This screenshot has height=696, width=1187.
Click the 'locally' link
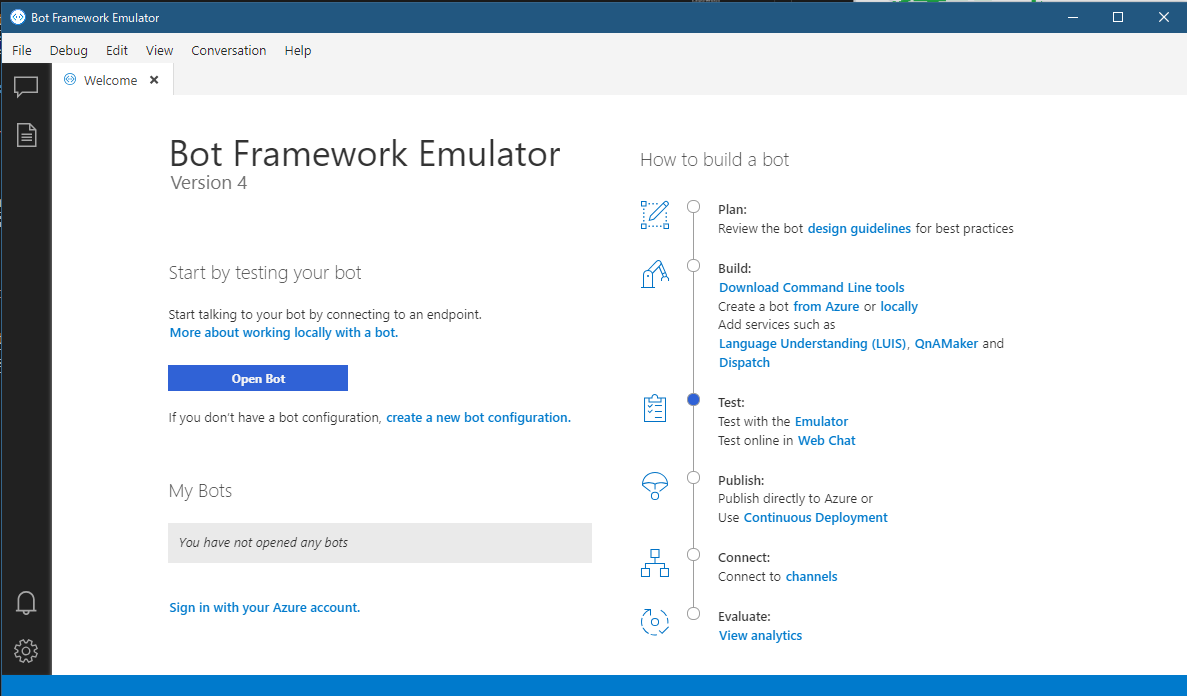(x=899, y=307)
